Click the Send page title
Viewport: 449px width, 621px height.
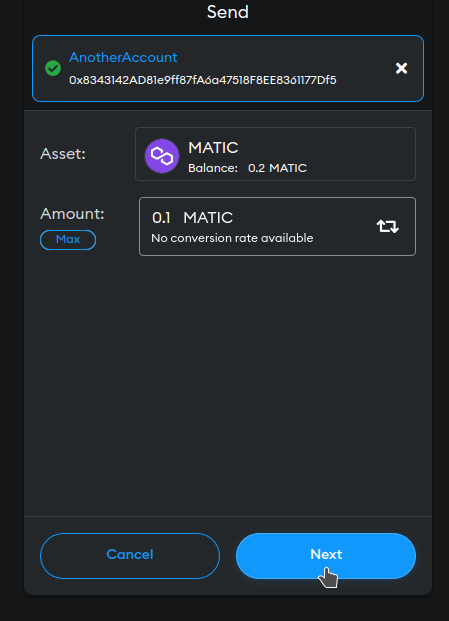tap(228, 12)
